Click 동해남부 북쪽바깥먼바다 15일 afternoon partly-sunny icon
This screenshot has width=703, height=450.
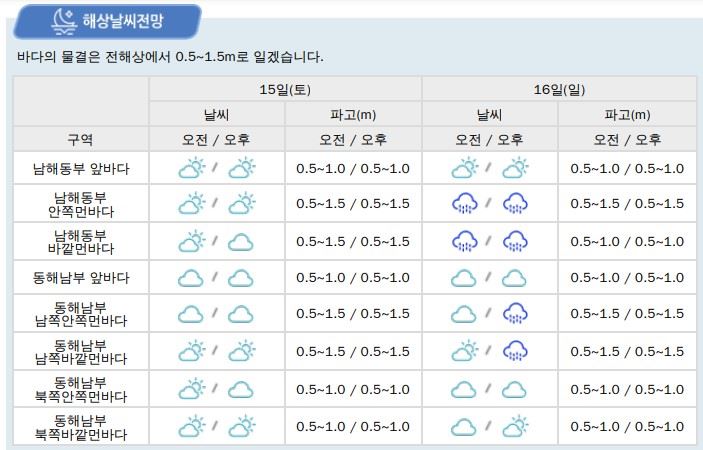click(x=241, y=427)
